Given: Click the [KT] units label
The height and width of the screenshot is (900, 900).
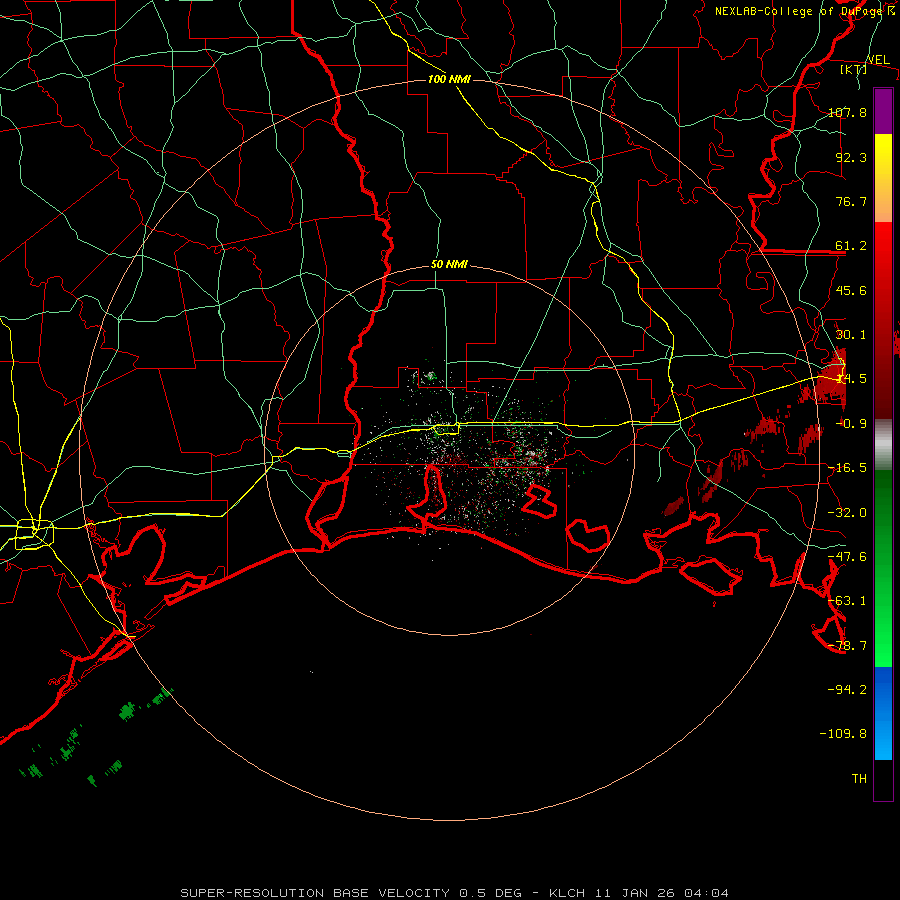Looking at the screenshot, I should [x=854, y=69].
